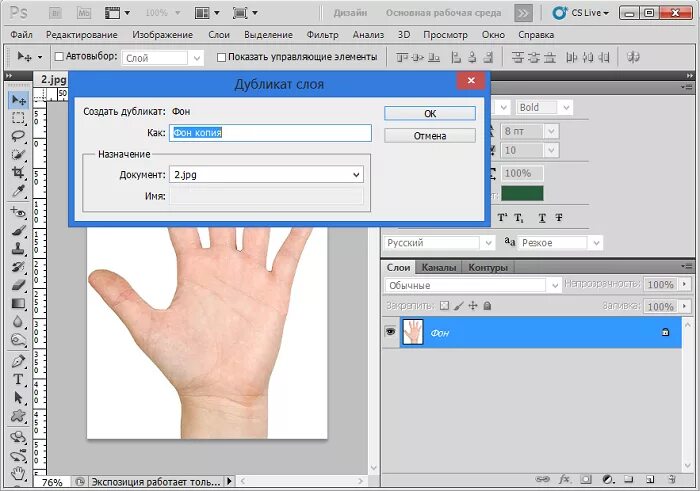
Task: Launch Mini Bridge from top bar
Action: coord(84,13)
